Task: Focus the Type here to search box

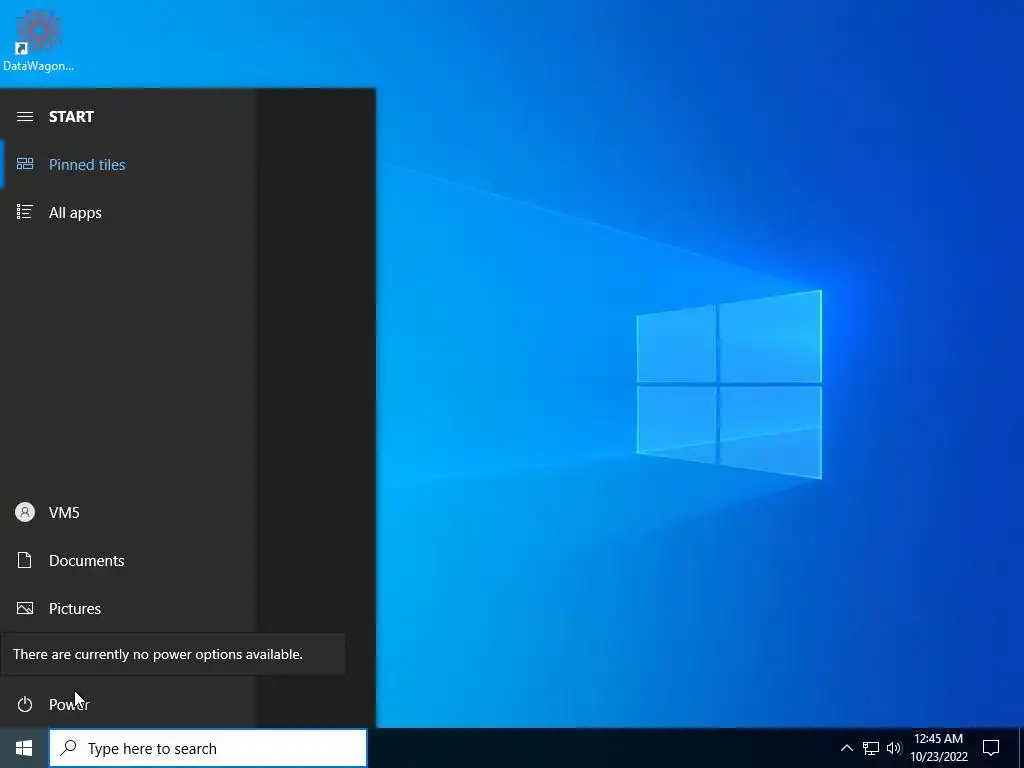Action: (208, 748)
